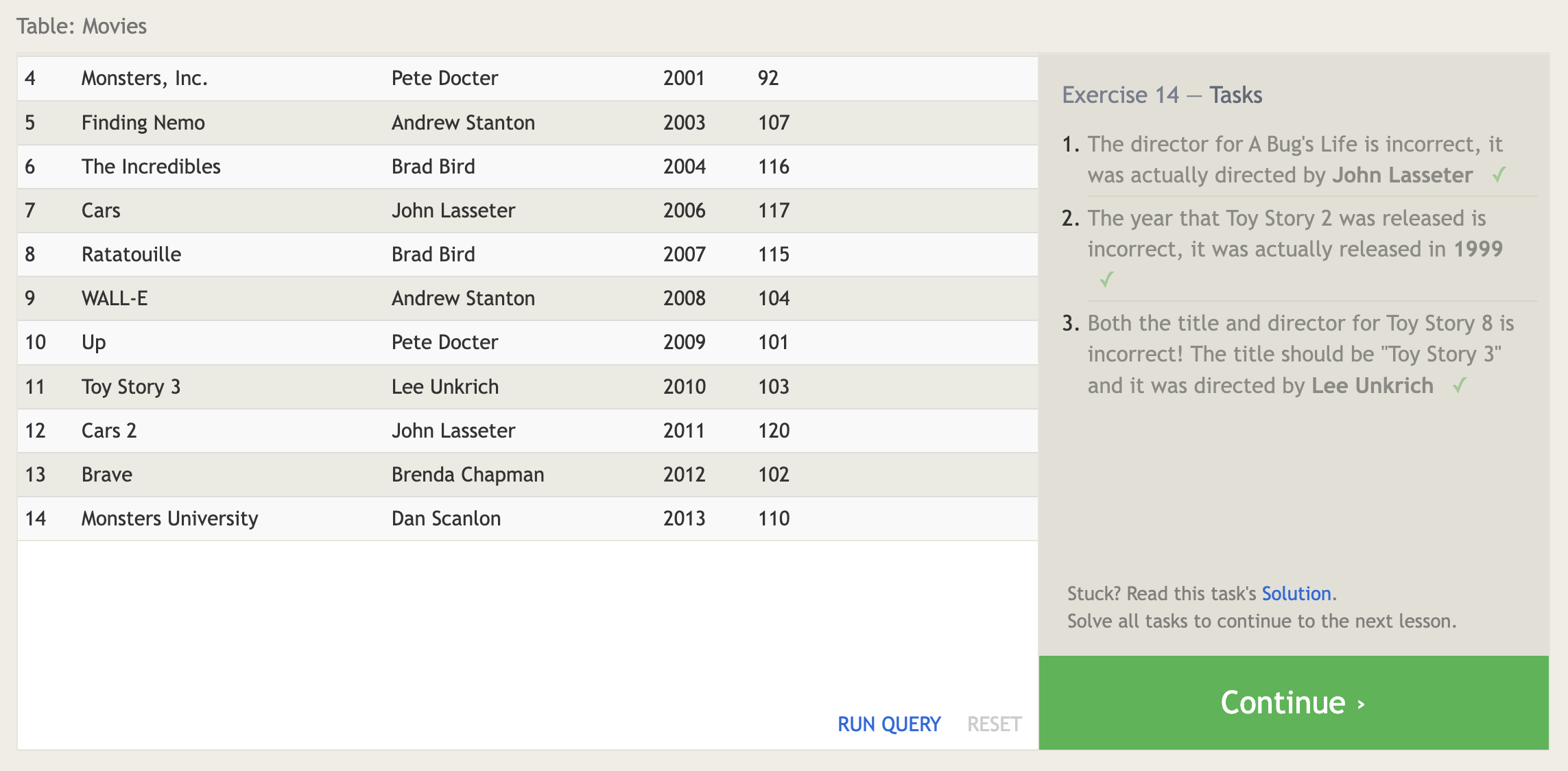Click the Table: Movies label
The image size is (1568, 771).
point(82,26)
